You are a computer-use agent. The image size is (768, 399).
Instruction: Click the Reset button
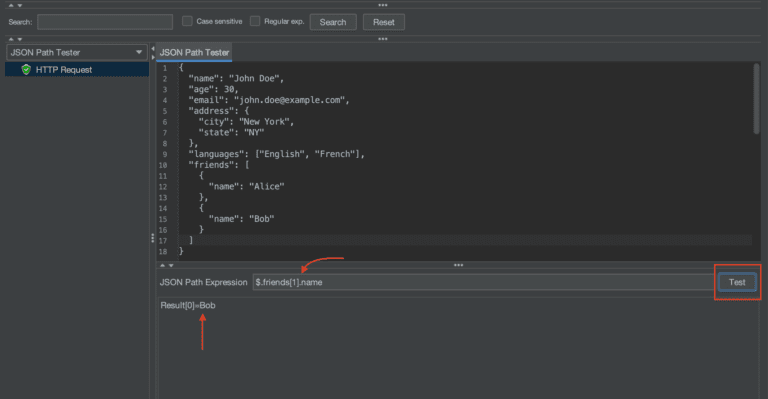384,22
